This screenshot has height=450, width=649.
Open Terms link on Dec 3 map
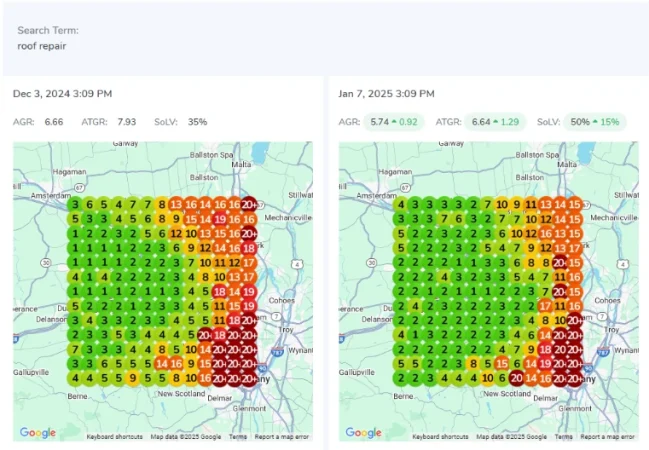click(x=238, y=437)
